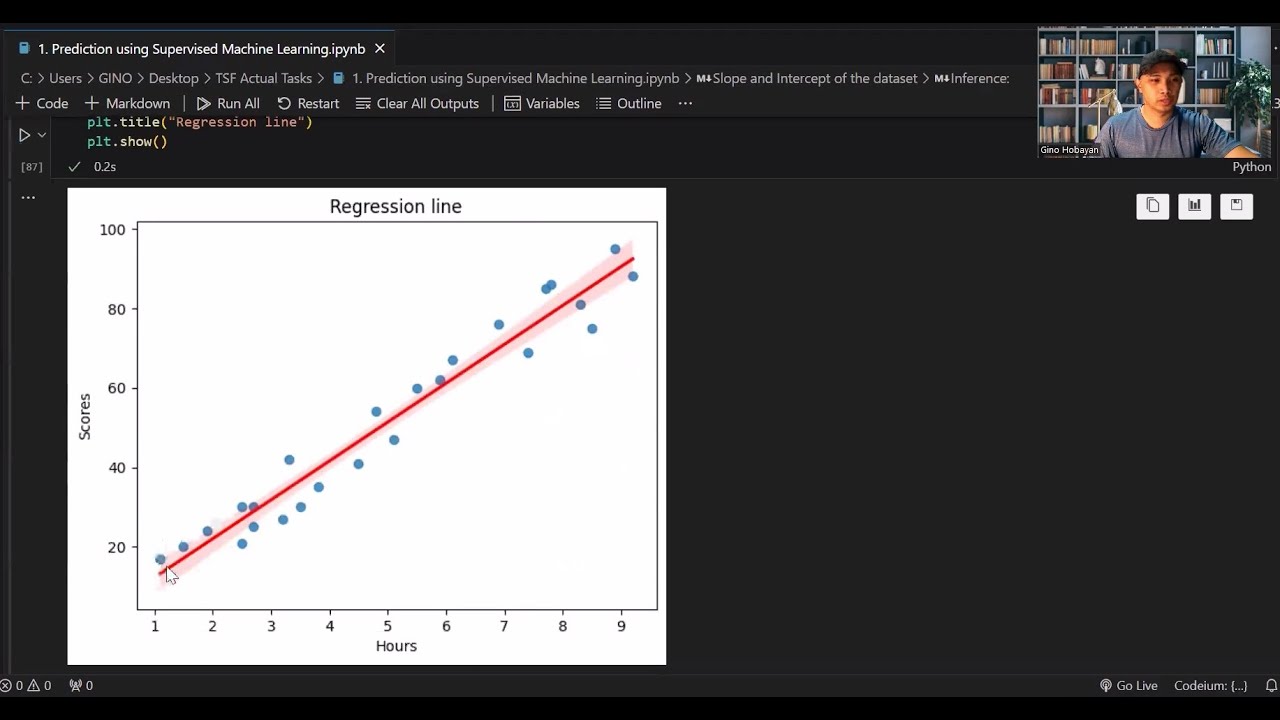Restart the notebook kernel
The image size is (1280, 720).
coord(308,103)
